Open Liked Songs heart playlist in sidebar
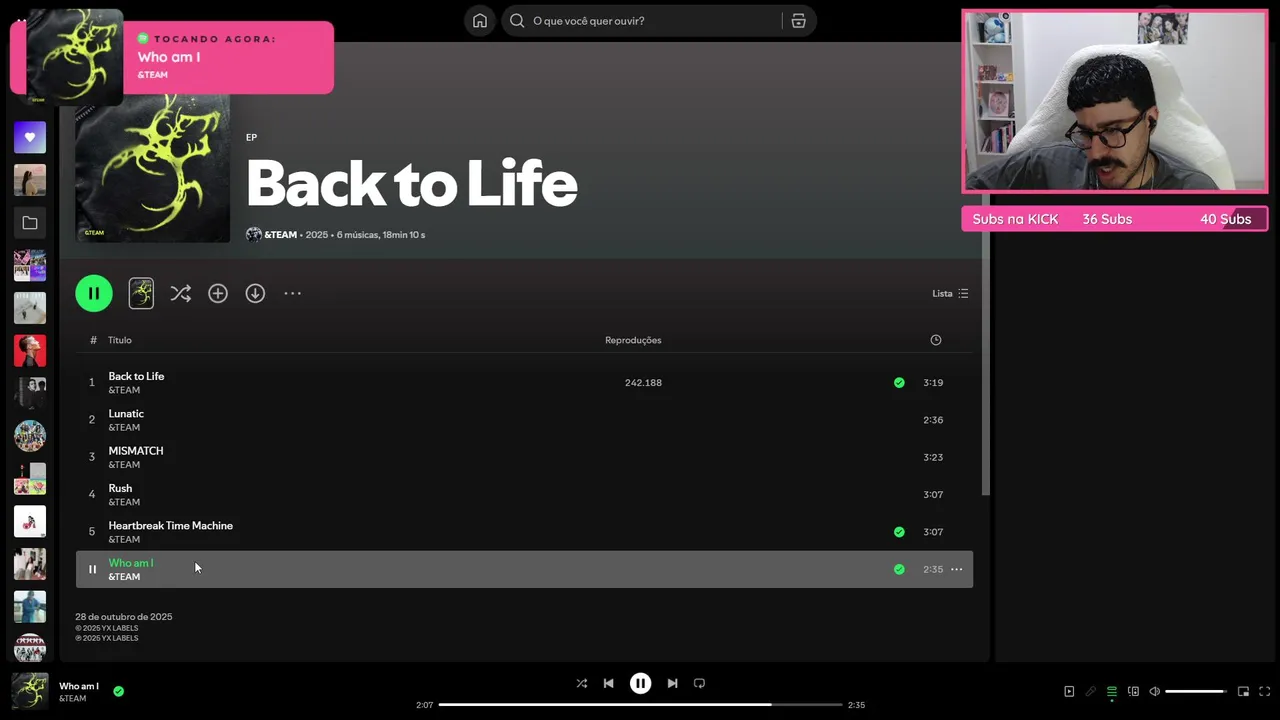Image resolution: width=1280 pixels, height=720 pixels. tap(30, 137)
